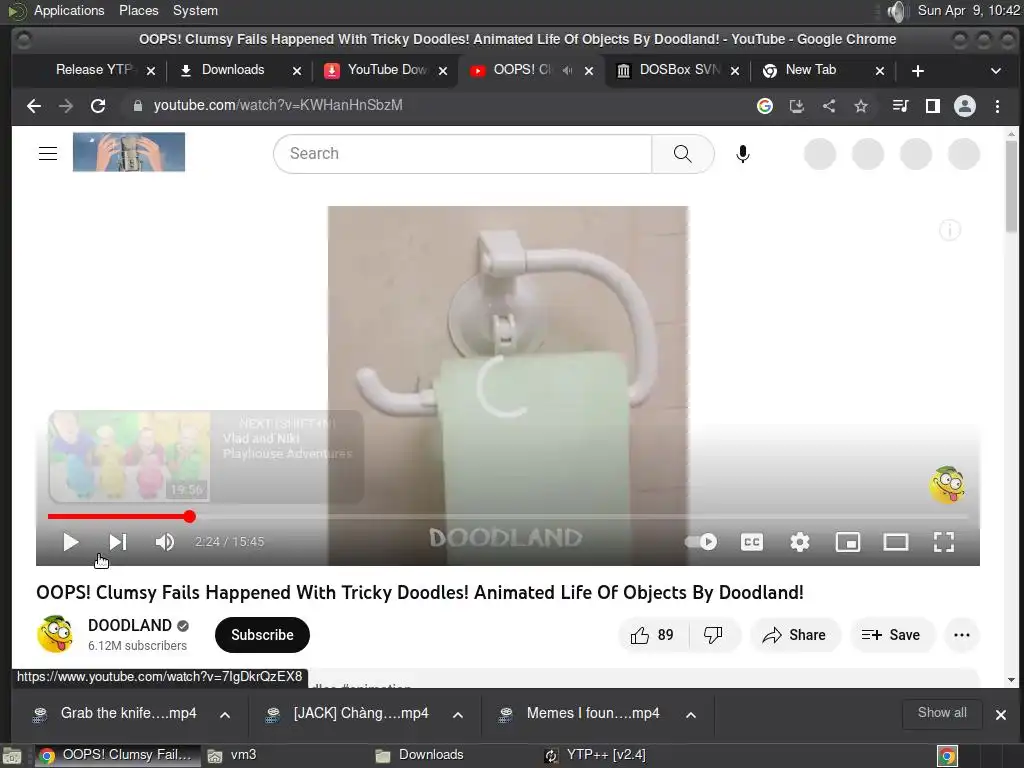The image size is (1024, 768).
Task: Expand the tab search chevron
Action: coord(996,71)
